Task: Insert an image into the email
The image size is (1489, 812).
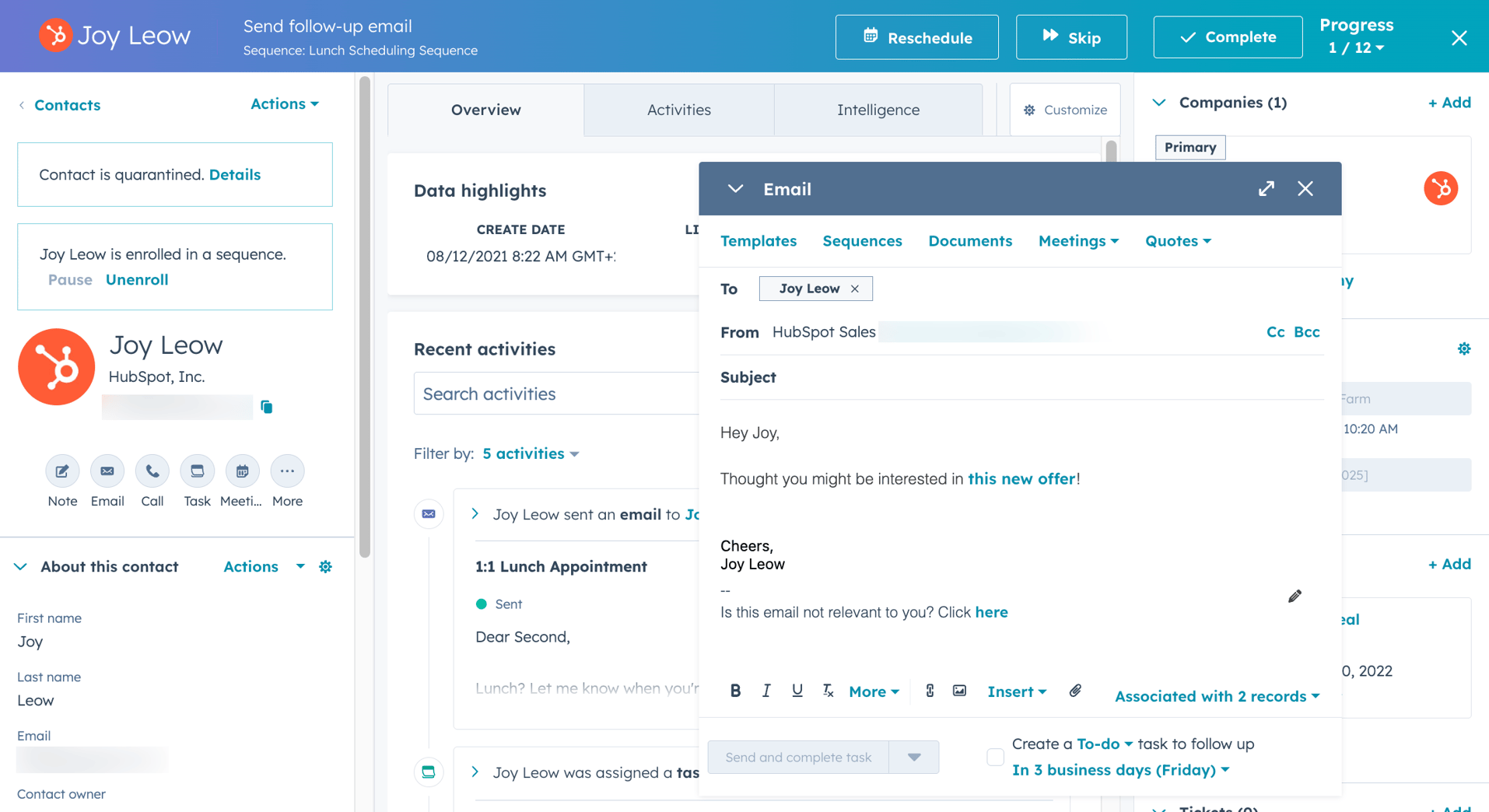Action: pos(959,691)
